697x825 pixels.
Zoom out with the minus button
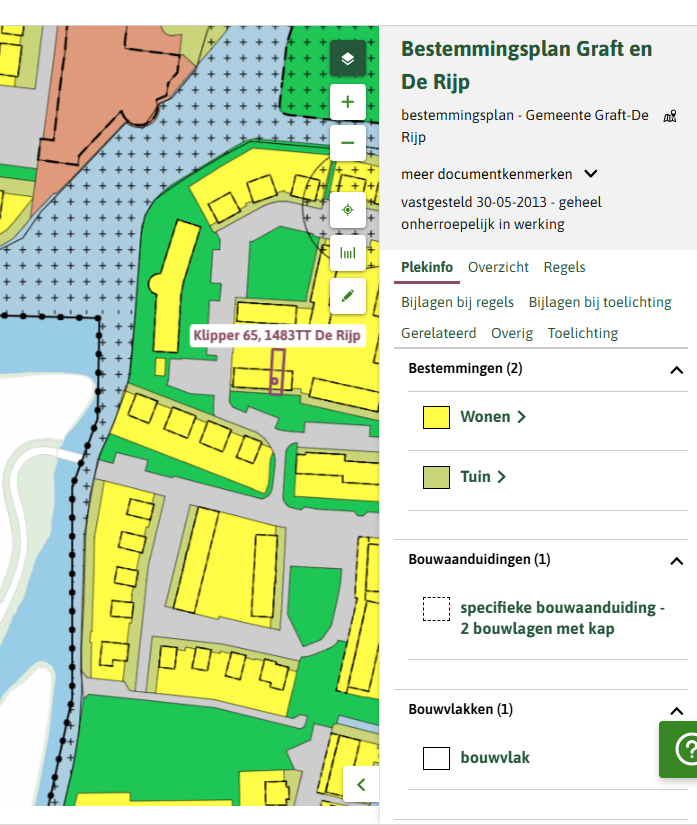347,143
